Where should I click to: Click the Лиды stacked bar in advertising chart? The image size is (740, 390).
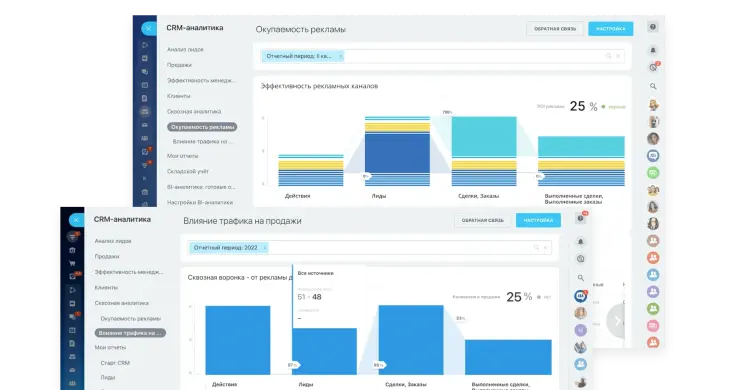pos(397,151)
